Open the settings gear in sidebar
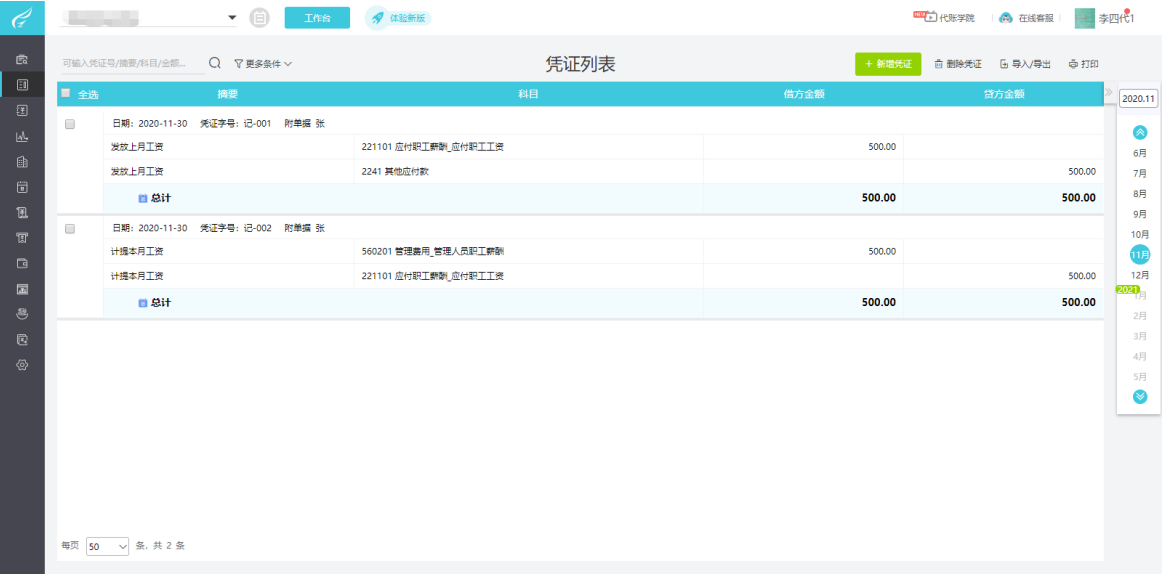 point(22,365)
